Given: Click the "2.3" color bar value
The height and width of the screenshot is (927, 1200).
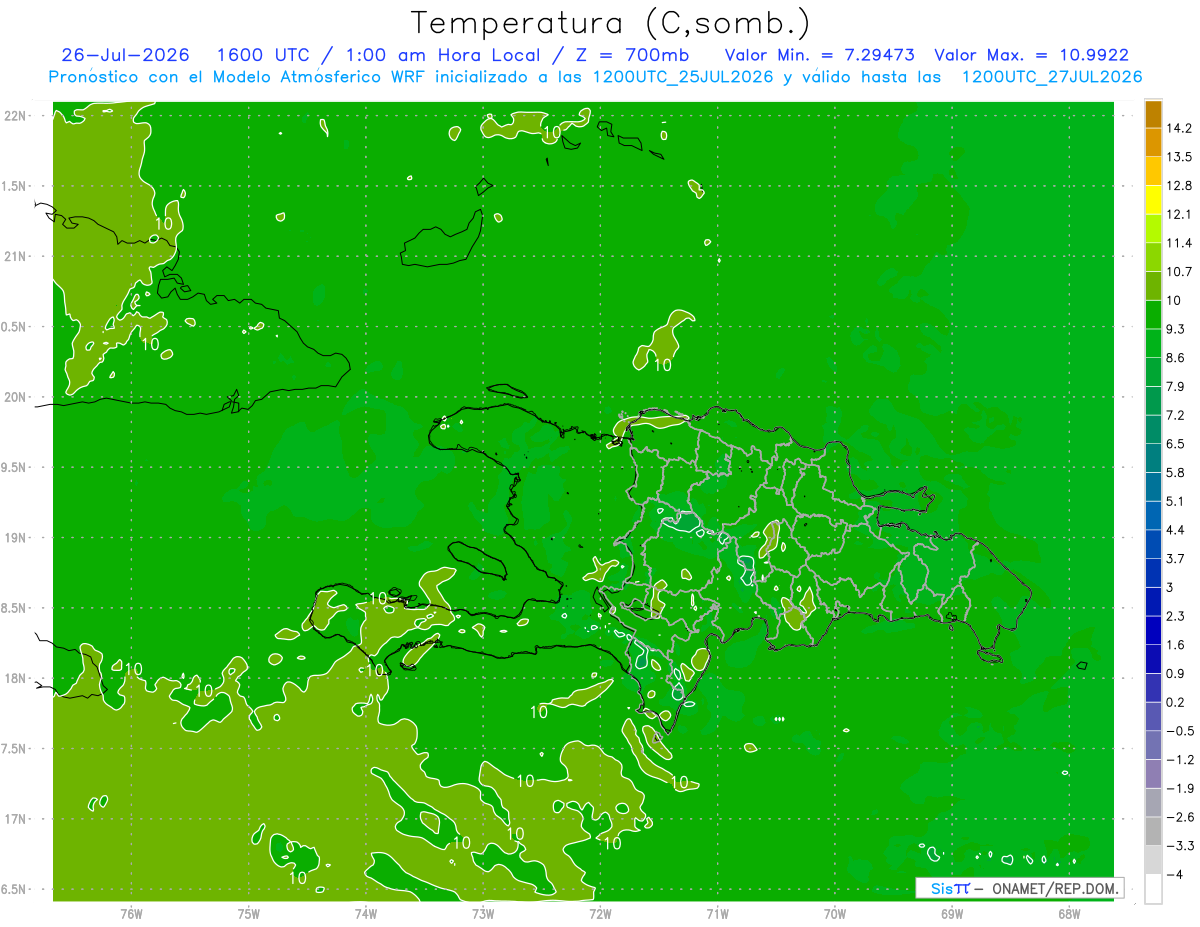Looking at the screenshot, I should 1177,616.
